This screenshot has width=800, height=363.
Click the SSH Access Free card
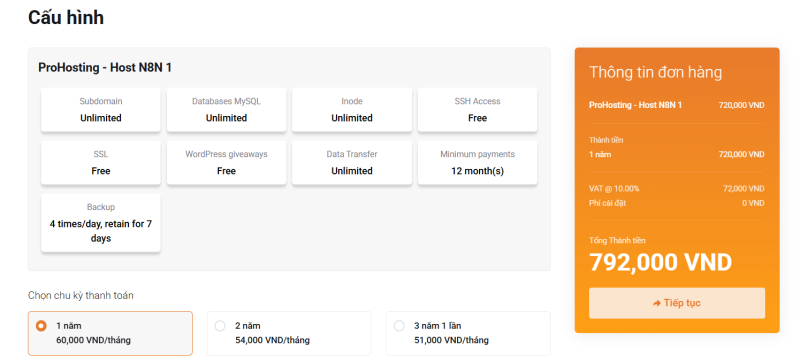tap(477, 110)
